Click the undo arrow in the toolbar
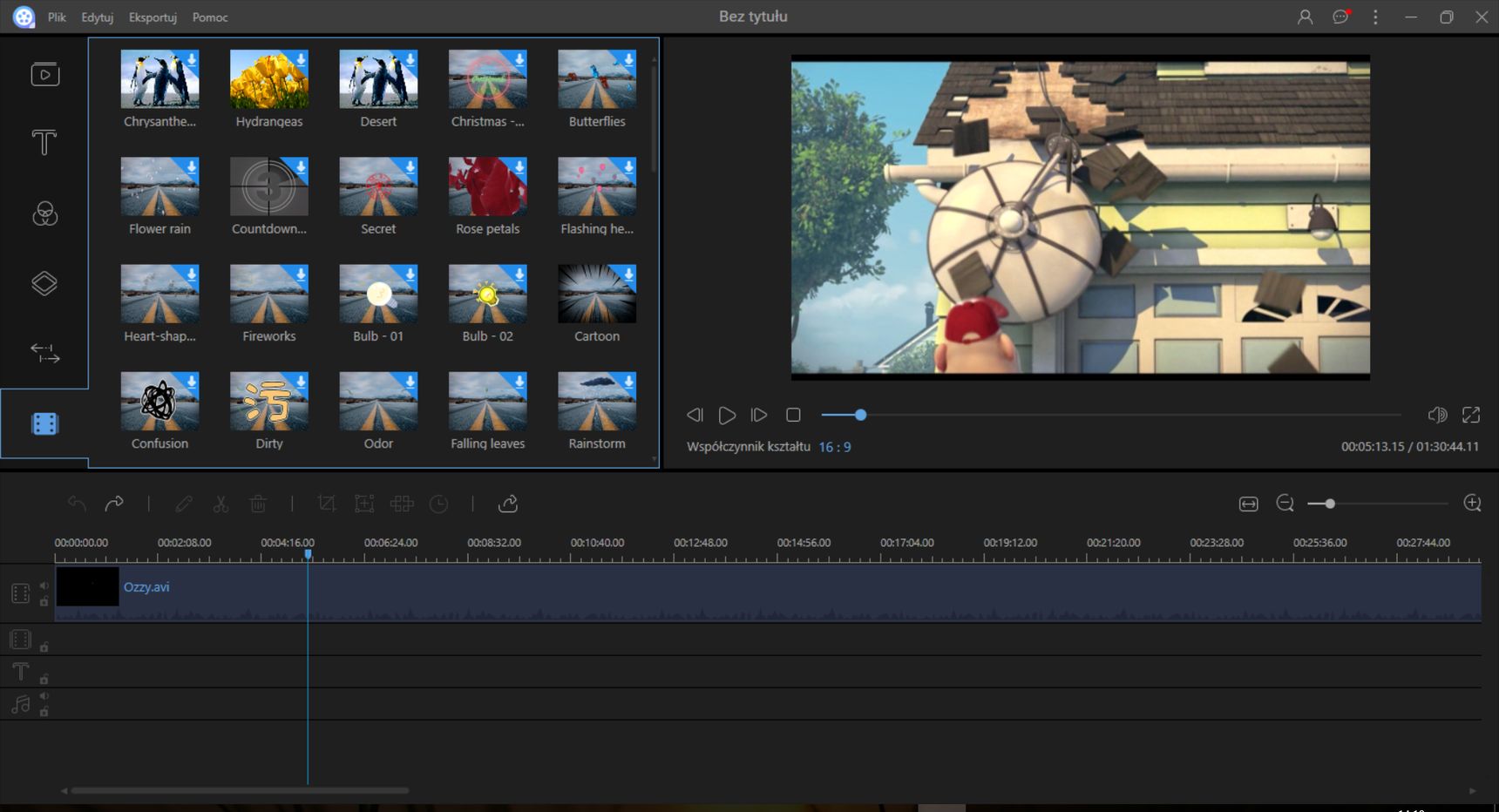Viewport: 1499px width, 812px height. click(77, 504)
